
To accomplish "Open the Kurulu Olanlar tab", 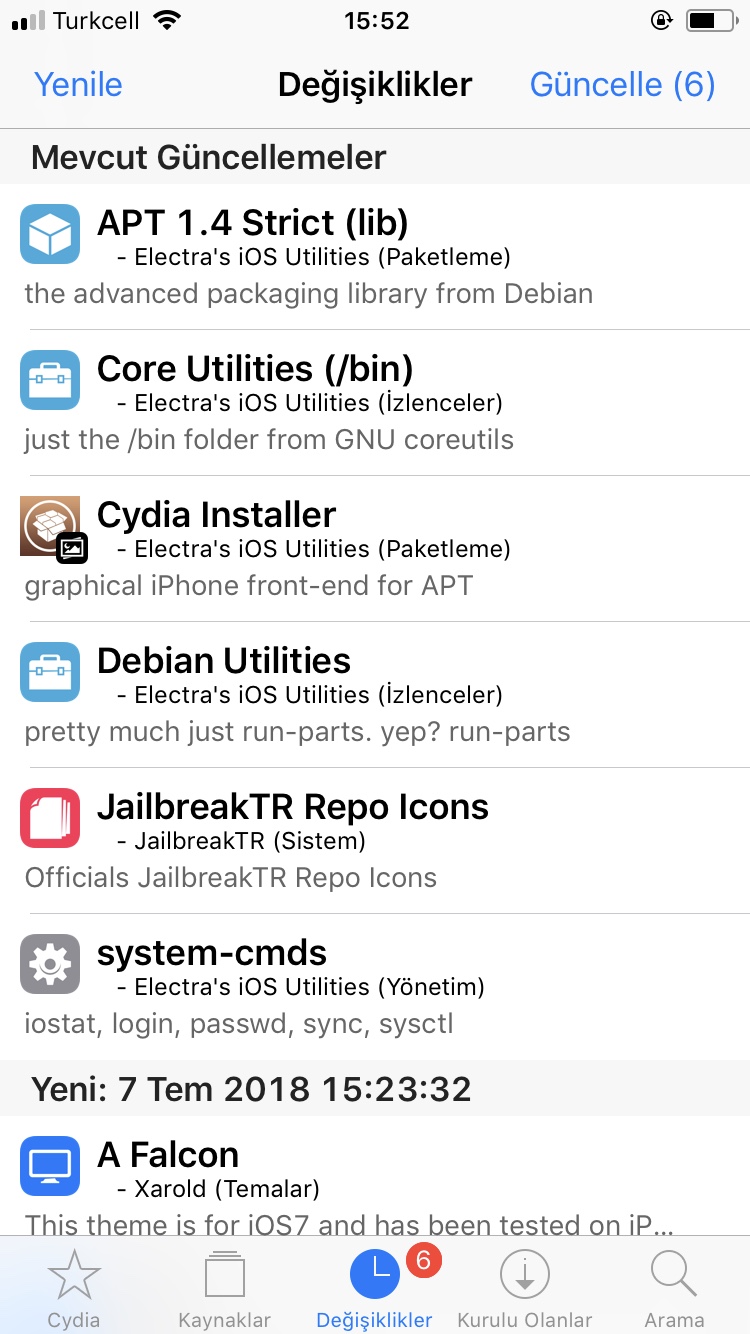I will (x=525, y=1290).
